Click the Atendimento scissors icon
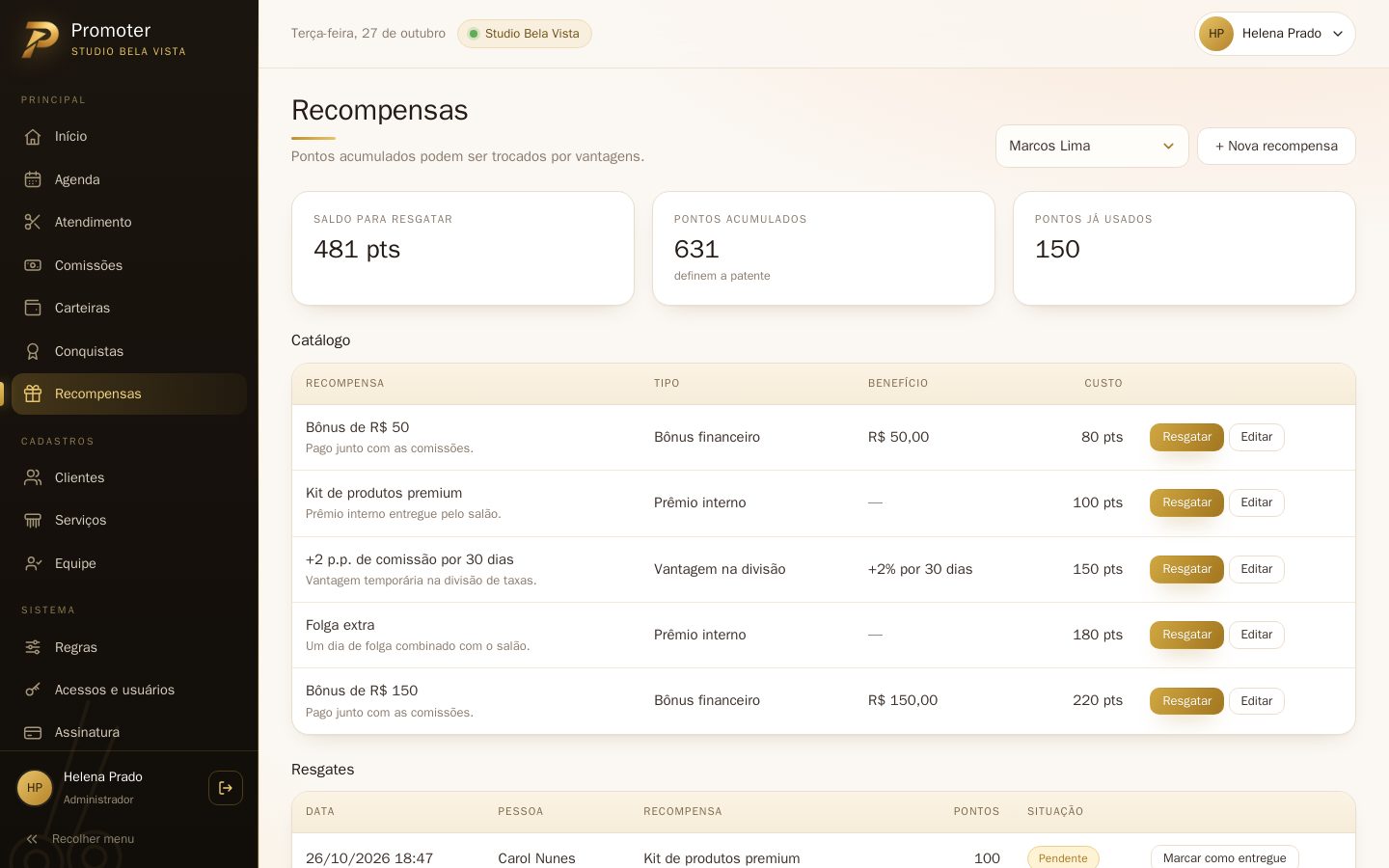 [33, 222]
